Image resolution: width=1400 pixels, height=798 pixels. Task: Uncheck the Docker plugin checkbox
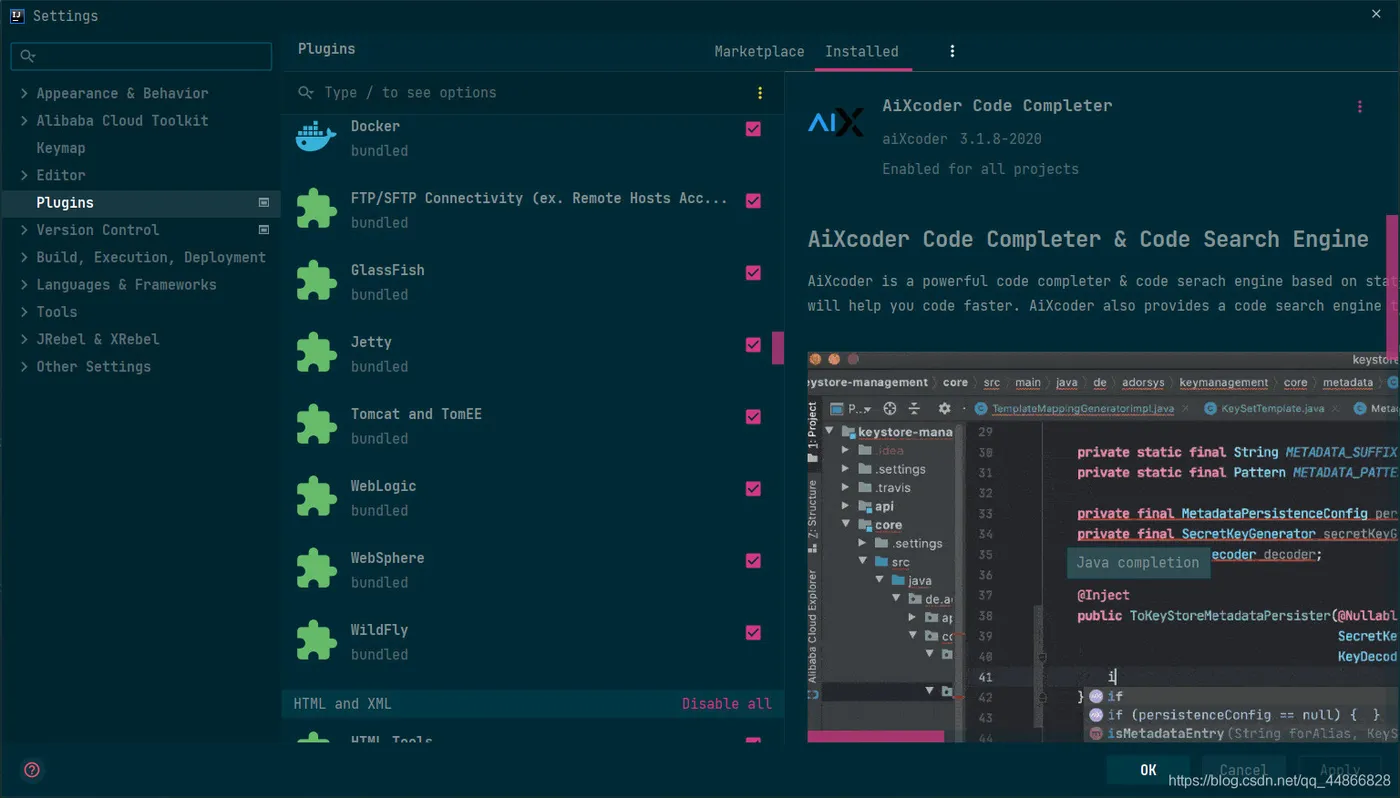753,129
